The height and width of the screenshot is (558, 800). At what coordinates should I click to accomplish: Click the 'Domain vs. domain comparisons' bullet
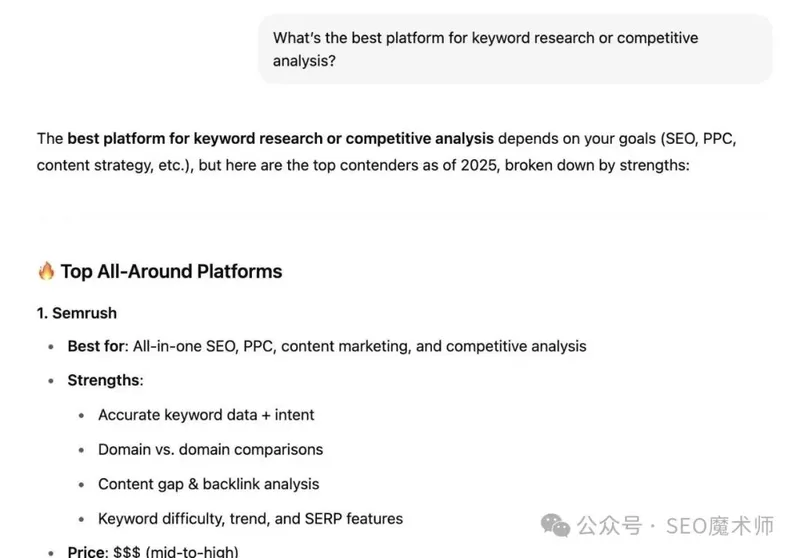click(210, 449)
